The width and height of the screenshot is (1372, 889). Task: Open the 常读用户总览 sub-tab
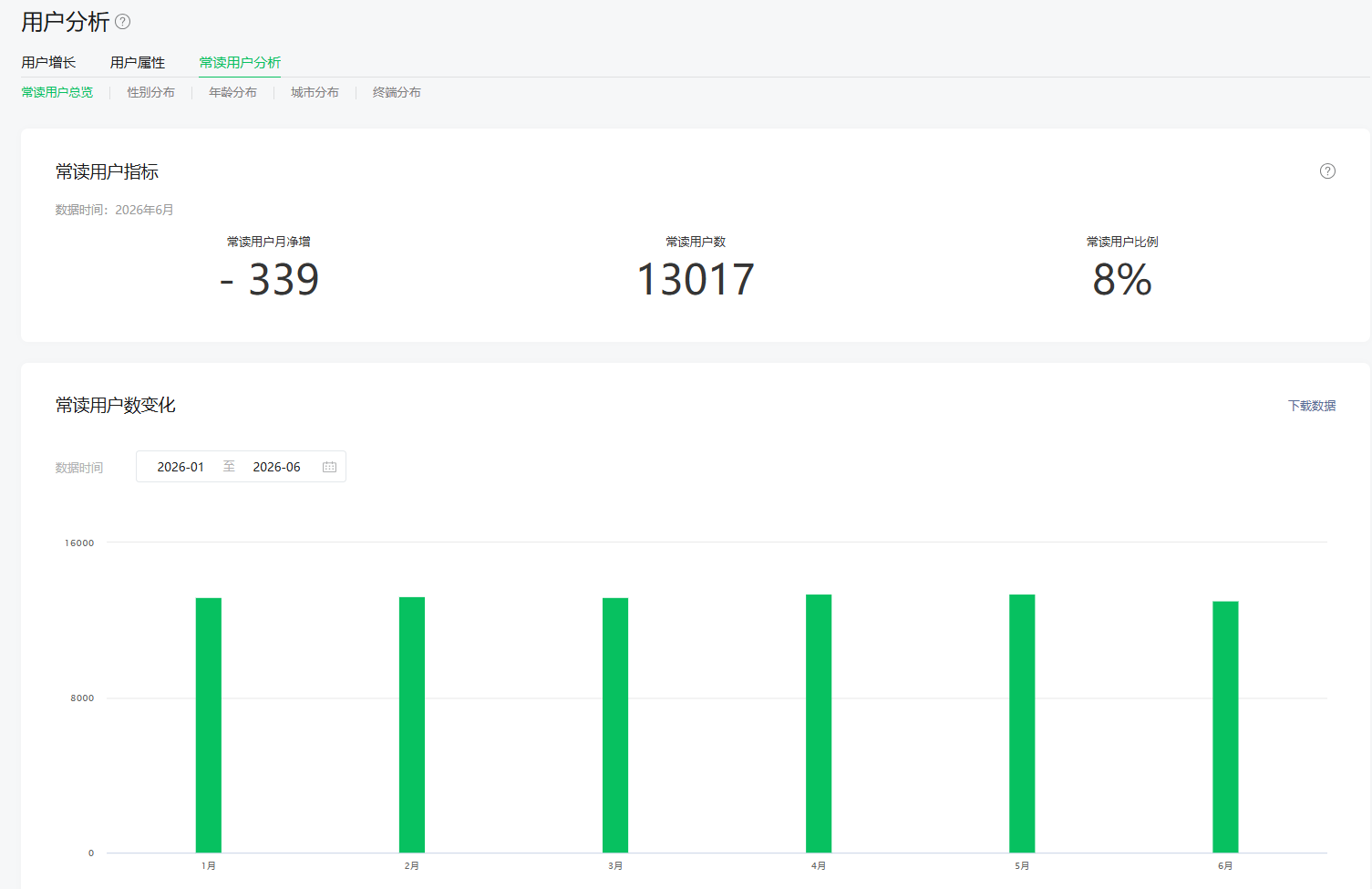point(57,92)
